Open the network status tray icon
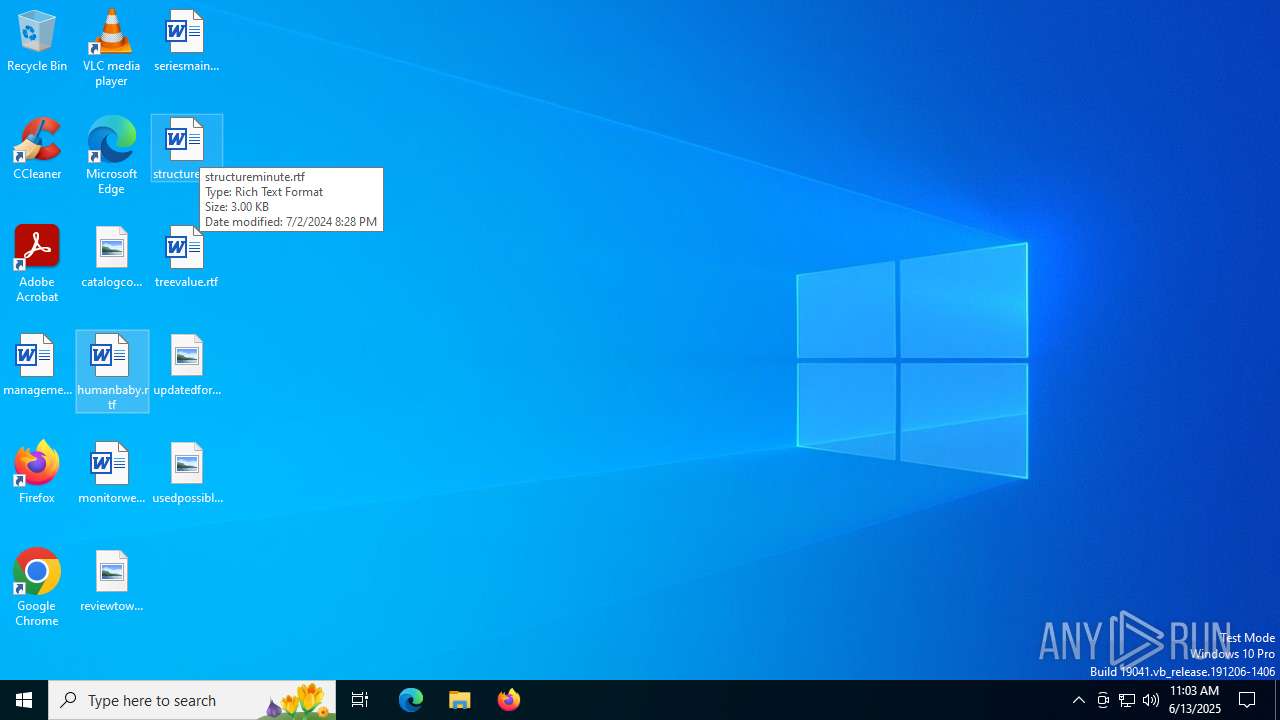The height and width of the screenshot is (720, 1280). tap(1127, 700)
